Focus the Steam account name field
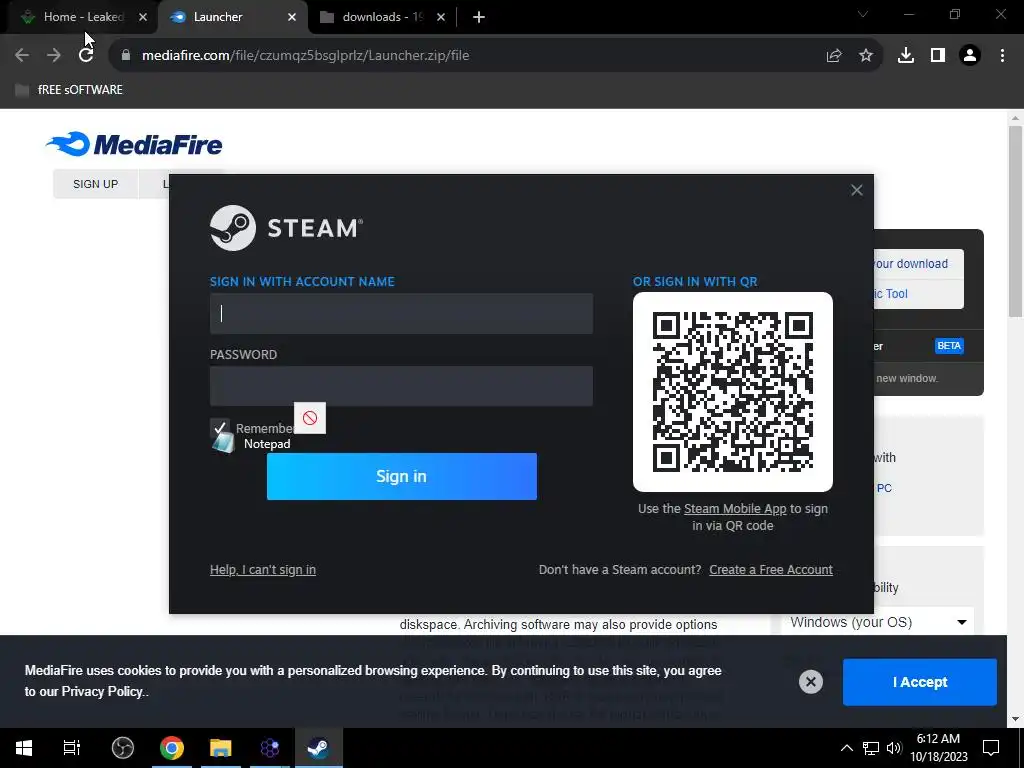This screenshot has width=1024, height=768. [401, 313]
